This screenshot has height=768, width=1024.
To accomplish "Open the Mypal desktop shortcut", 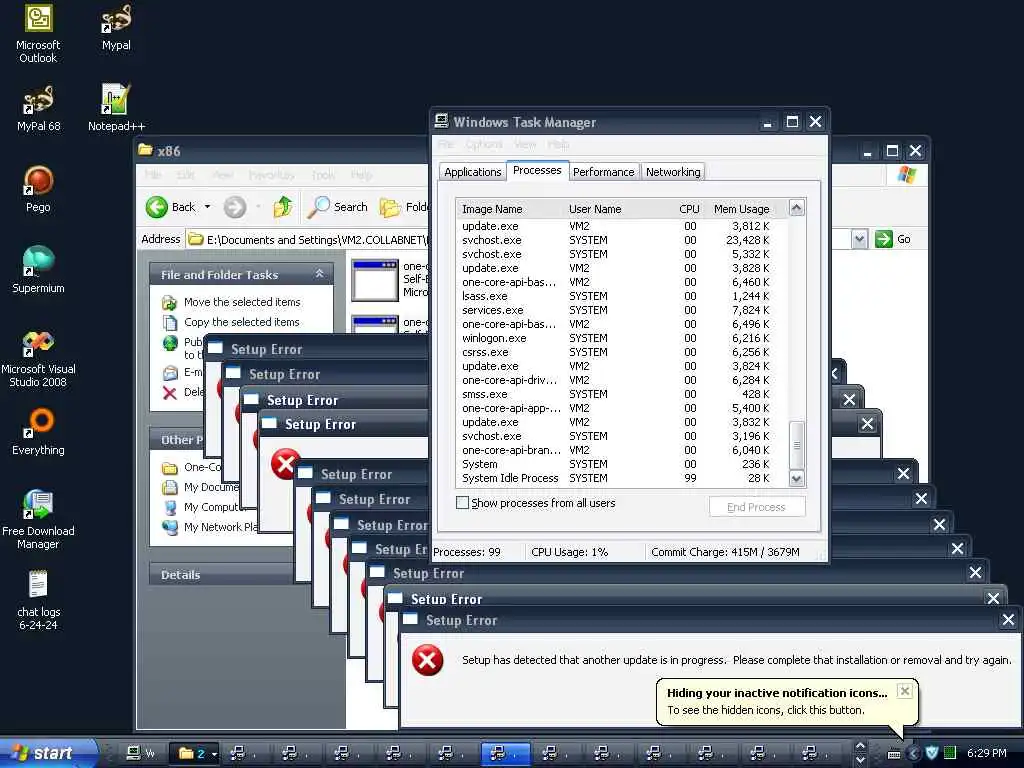I will [116, 27].
